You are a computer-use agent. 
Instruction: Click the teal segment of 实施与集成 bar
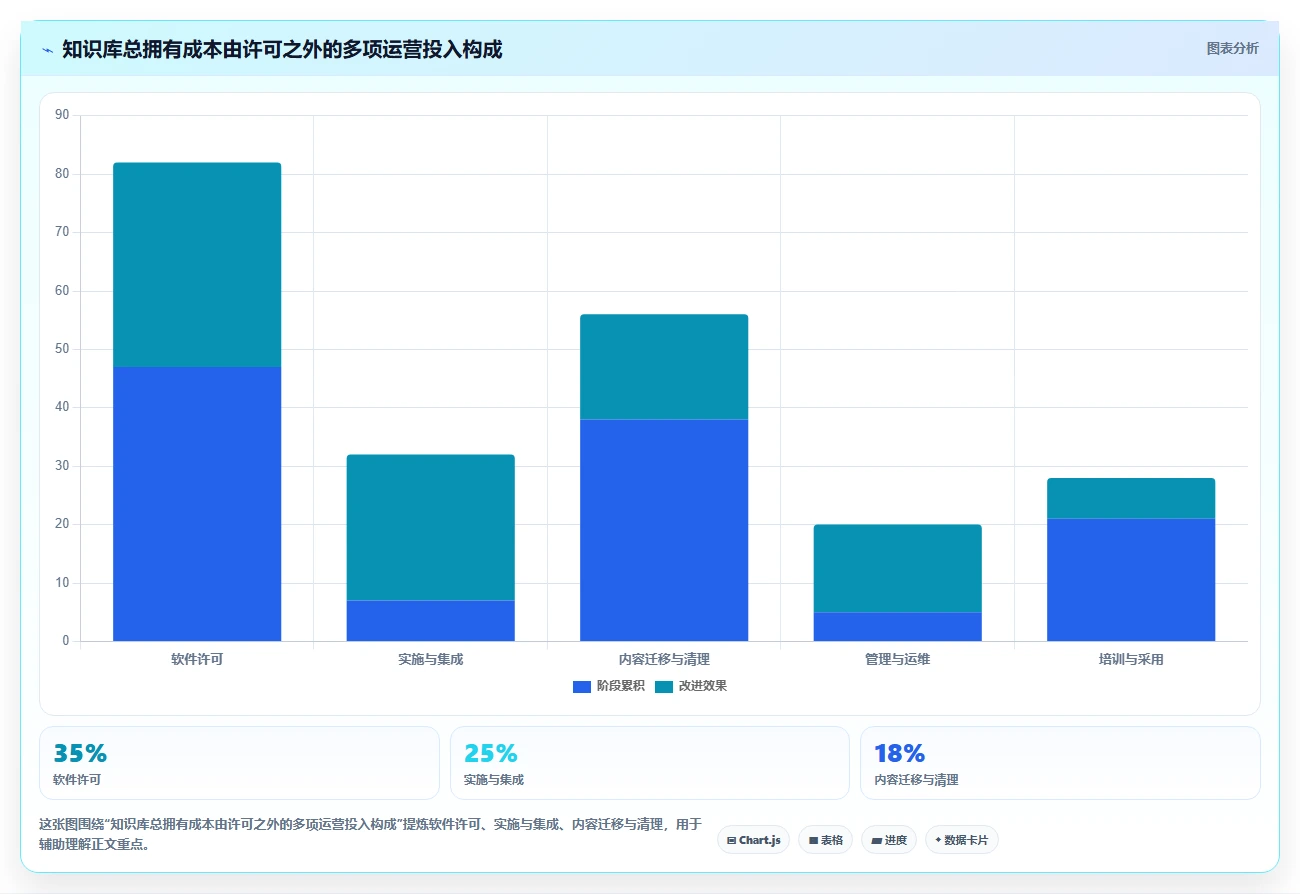[431, 527]
